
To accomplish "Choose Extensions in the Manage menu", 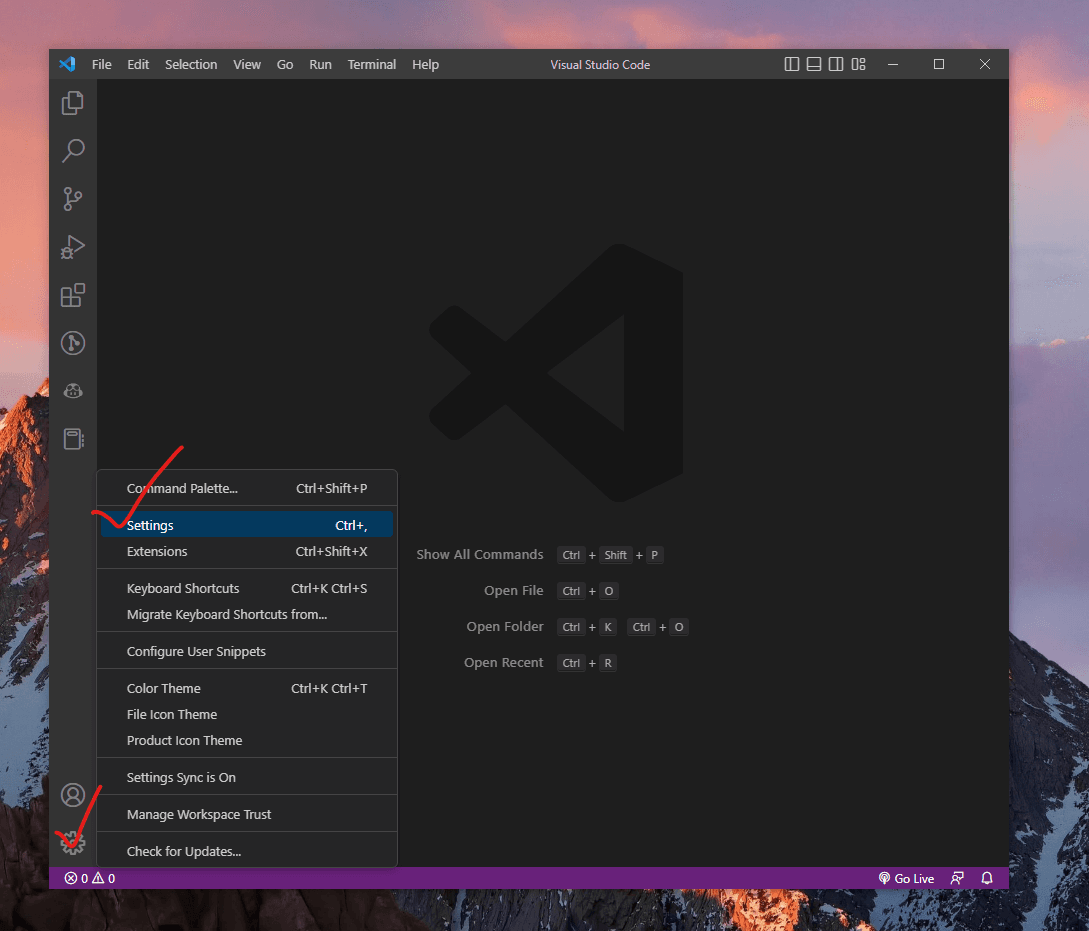I will 247,552.
